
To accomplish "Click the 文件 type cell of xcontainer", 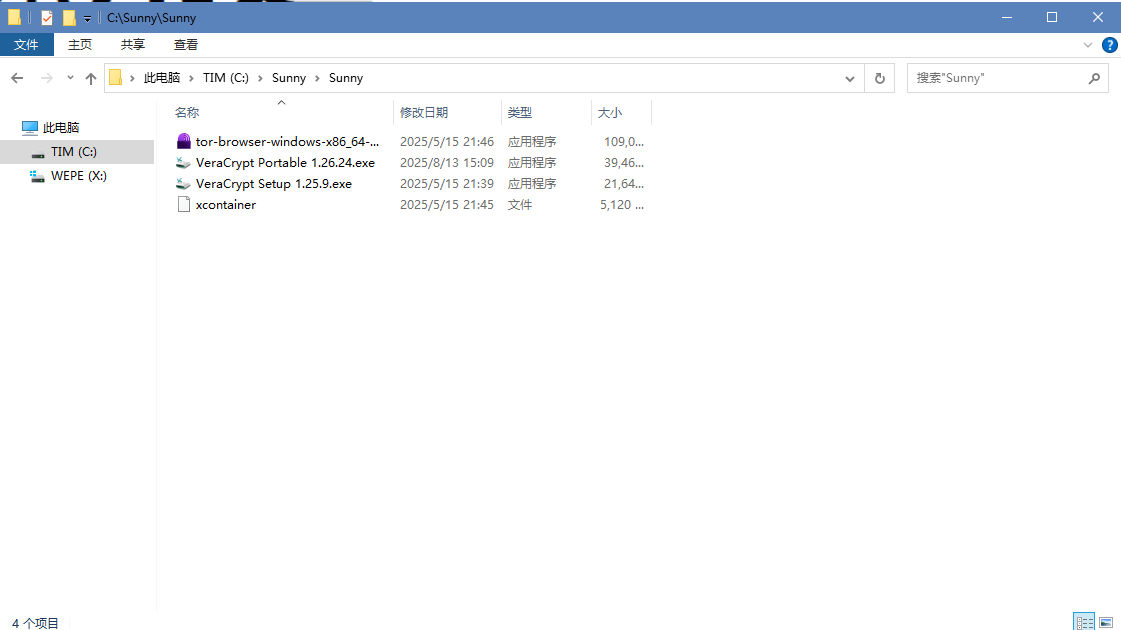I will [x=520, y=205].
